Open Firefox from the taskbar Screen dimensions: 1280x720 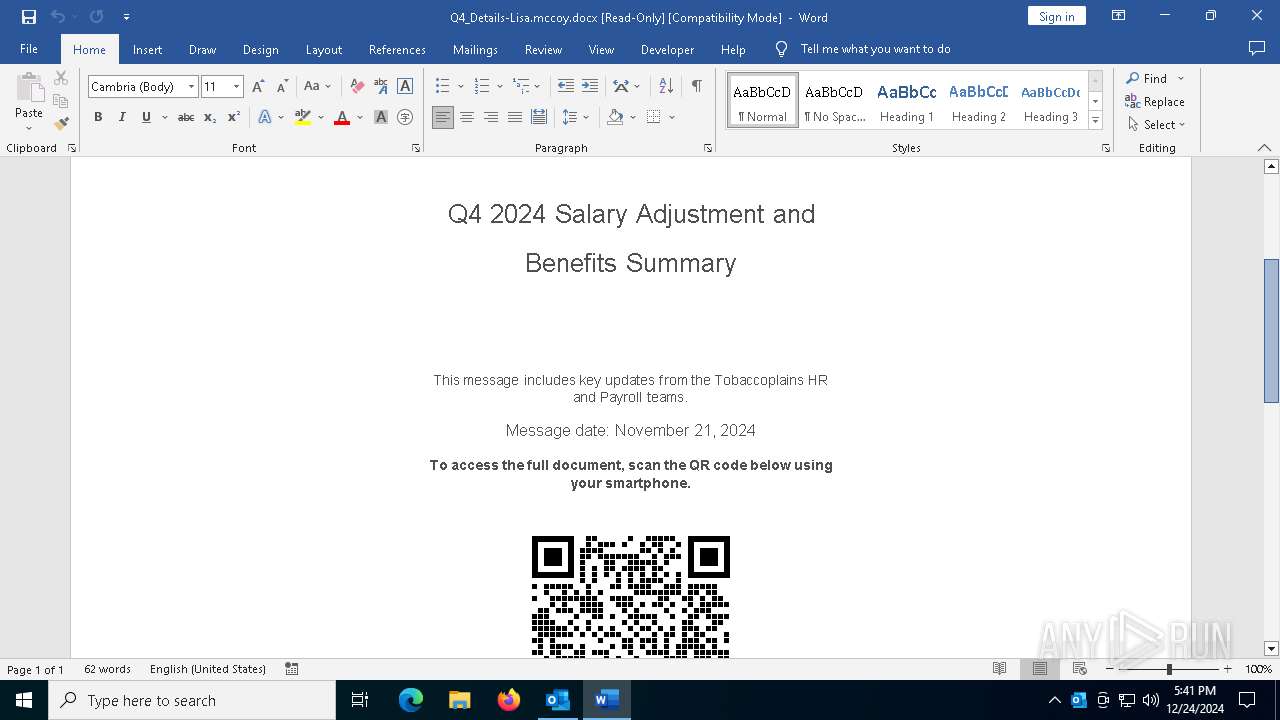click(509, 700)
